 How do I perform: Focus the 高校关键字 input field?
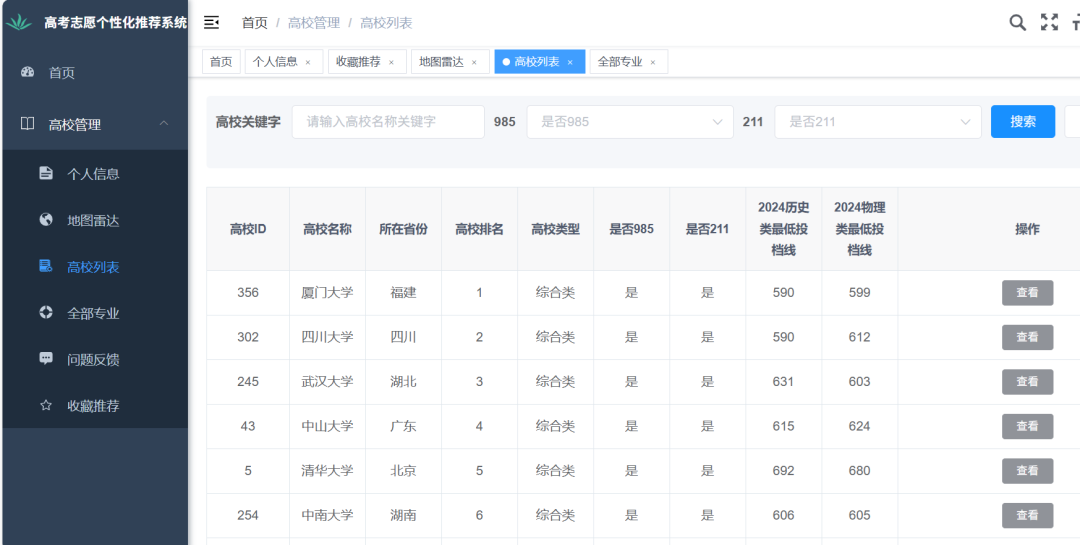tap(388, 122)
